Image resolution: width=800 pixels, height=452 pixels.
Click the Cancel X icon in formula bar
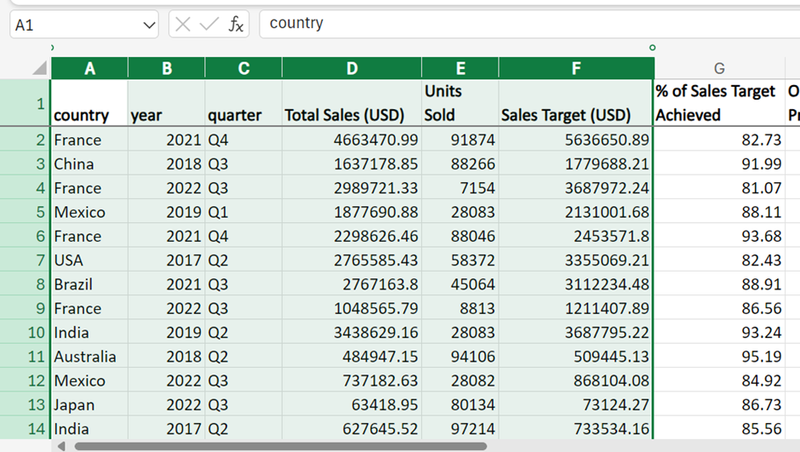(x=183, y=24)
